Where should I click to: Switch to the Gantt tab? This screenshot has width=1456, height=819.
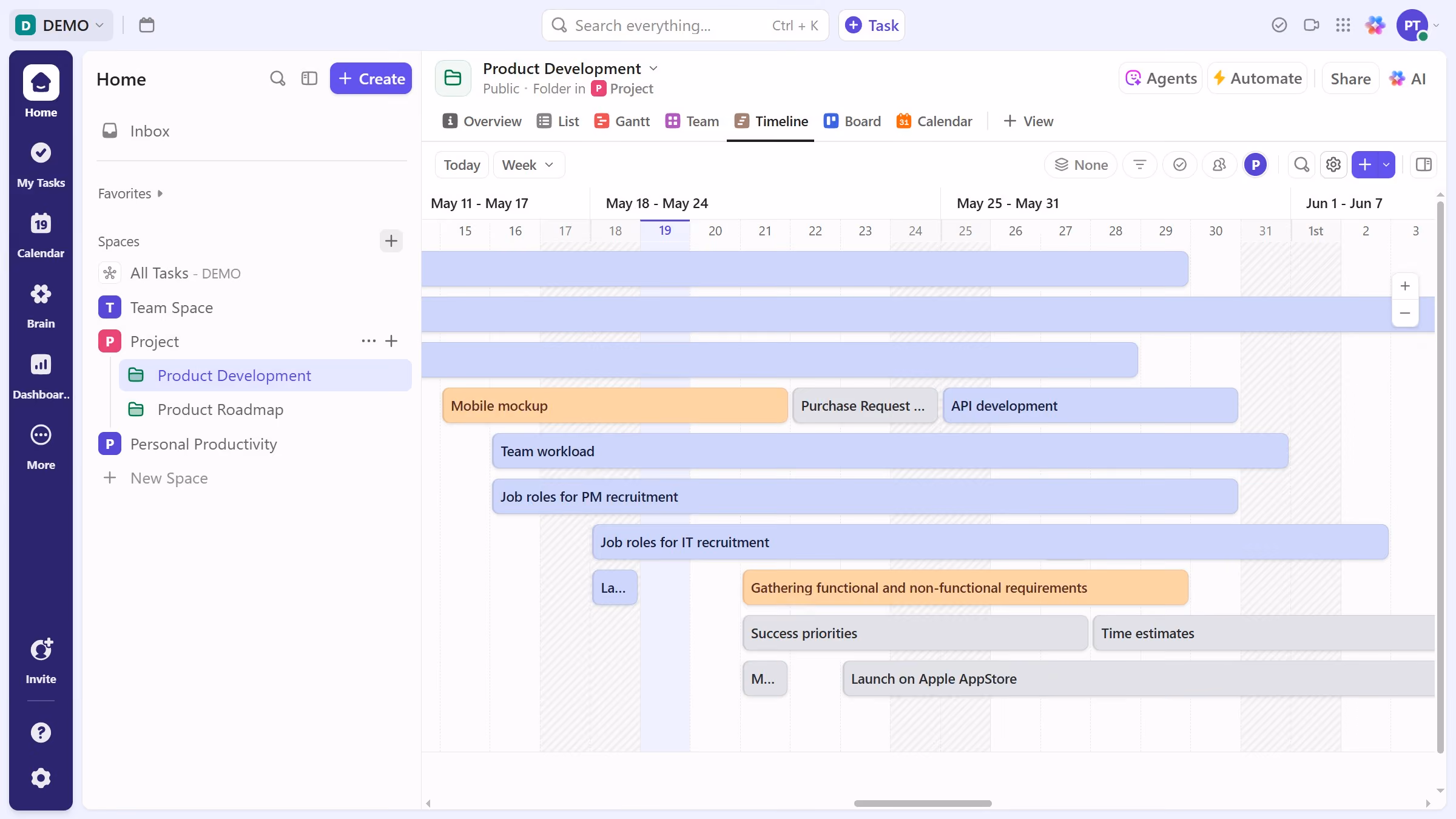(622, 121)
